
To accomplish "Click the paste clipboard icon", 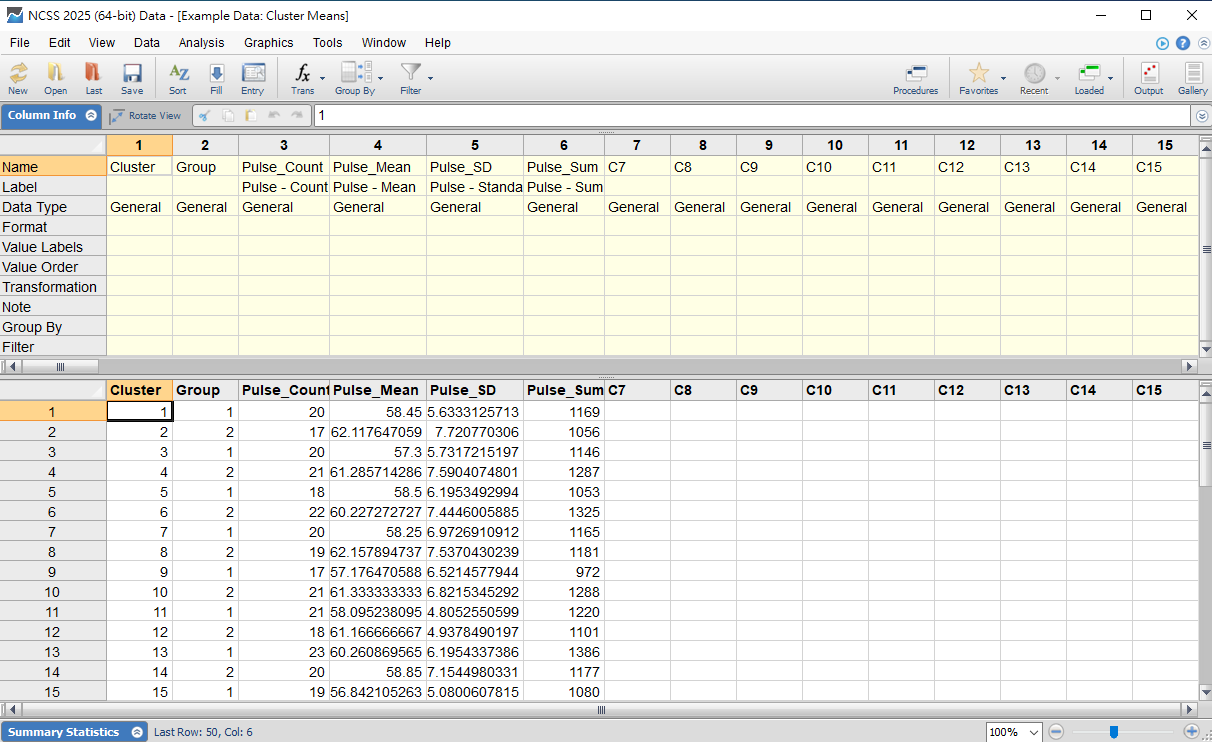I will point(251,116).
